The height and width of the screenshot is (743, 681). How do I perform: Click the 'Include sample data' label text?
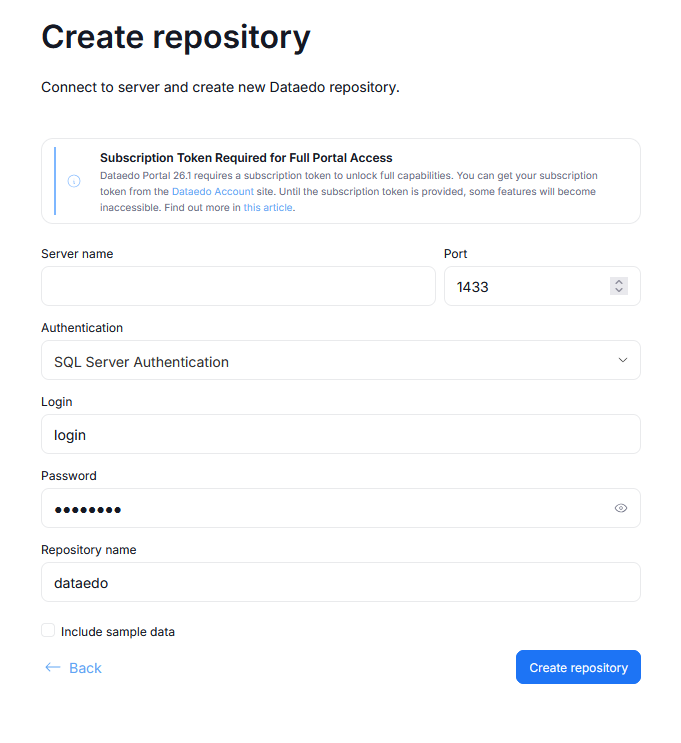click(x=118, y=632)
